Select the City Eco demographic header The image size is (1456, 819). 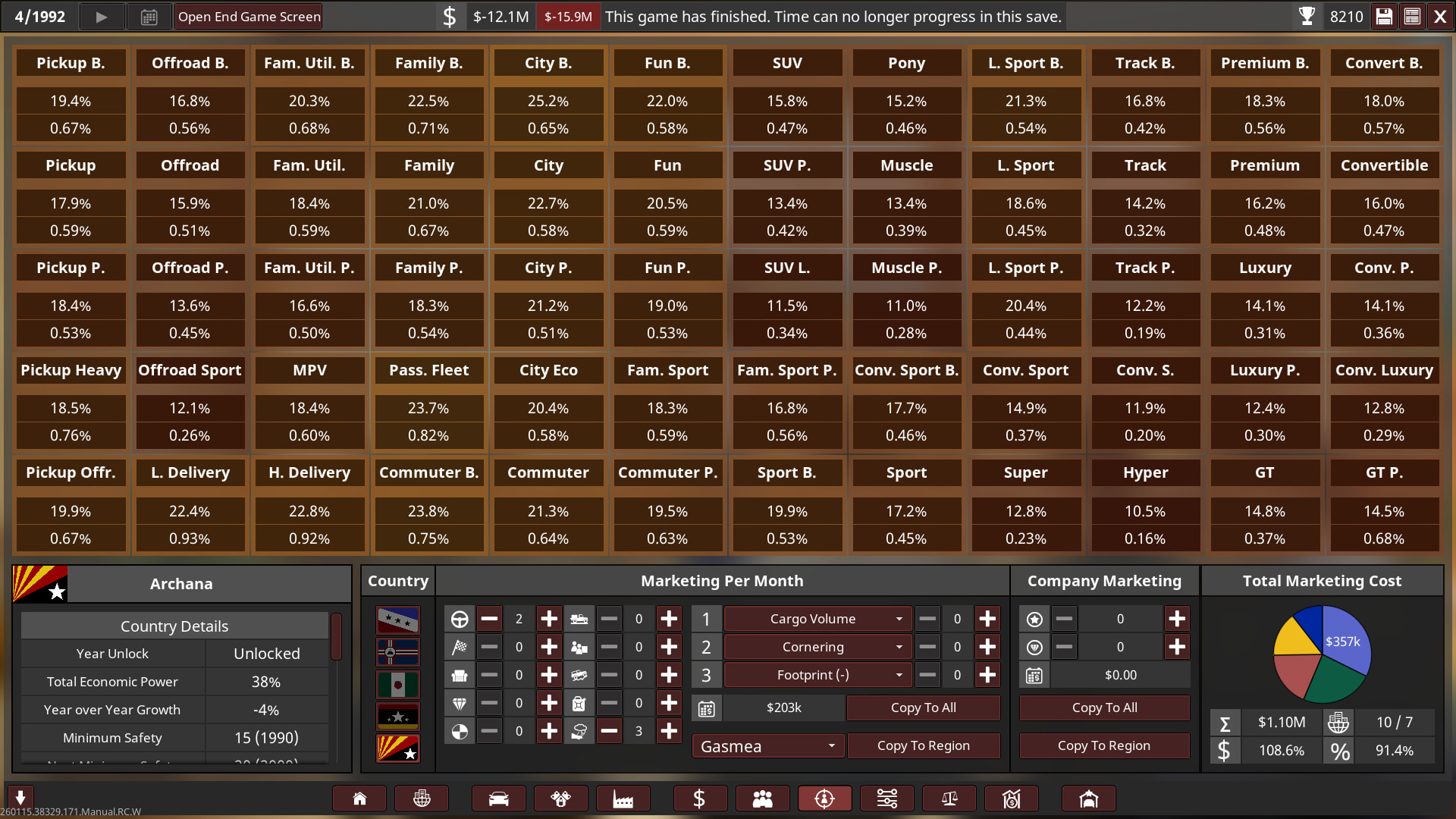[548, 370]
